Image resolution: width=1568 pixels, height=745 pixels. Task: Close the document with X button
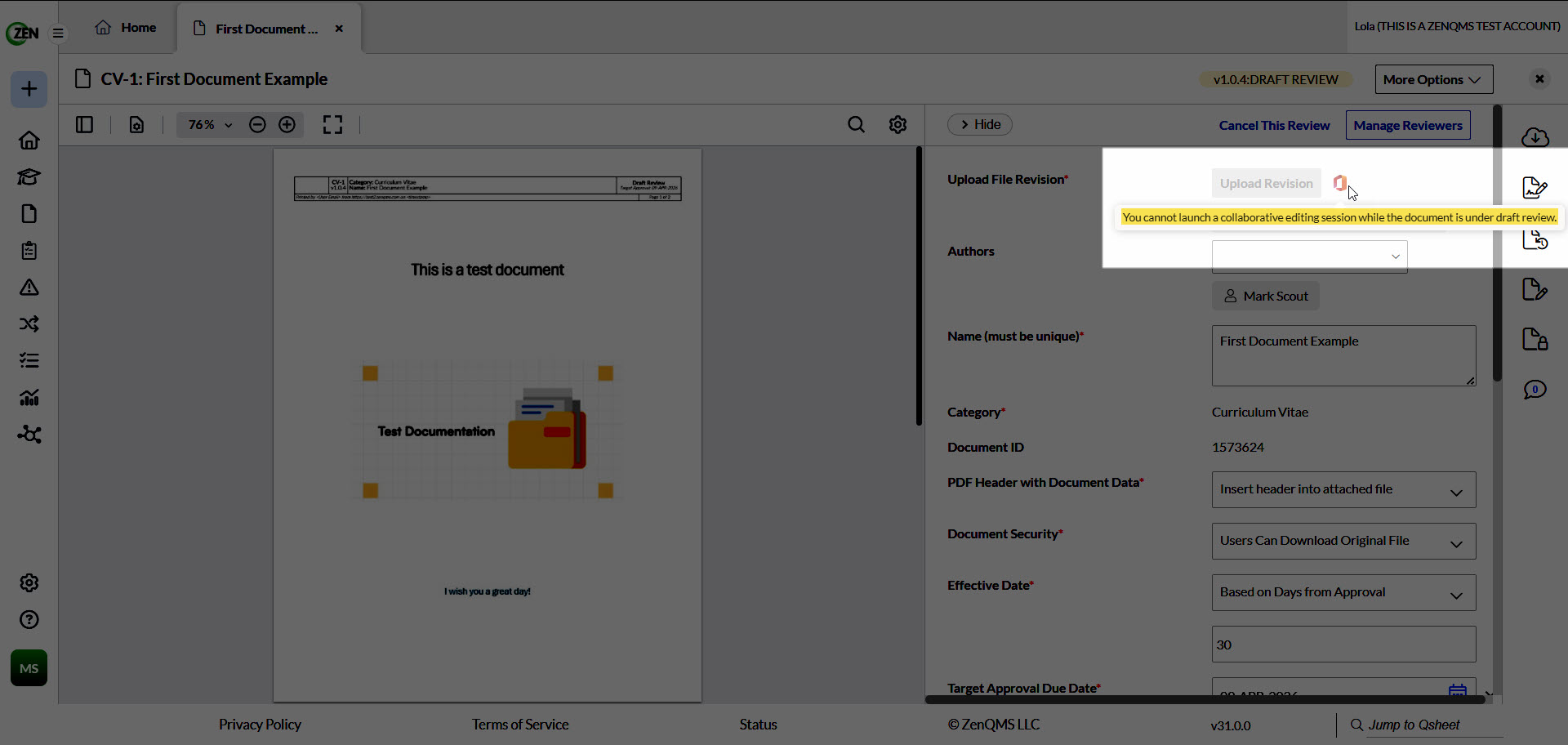pos(1539,79)
